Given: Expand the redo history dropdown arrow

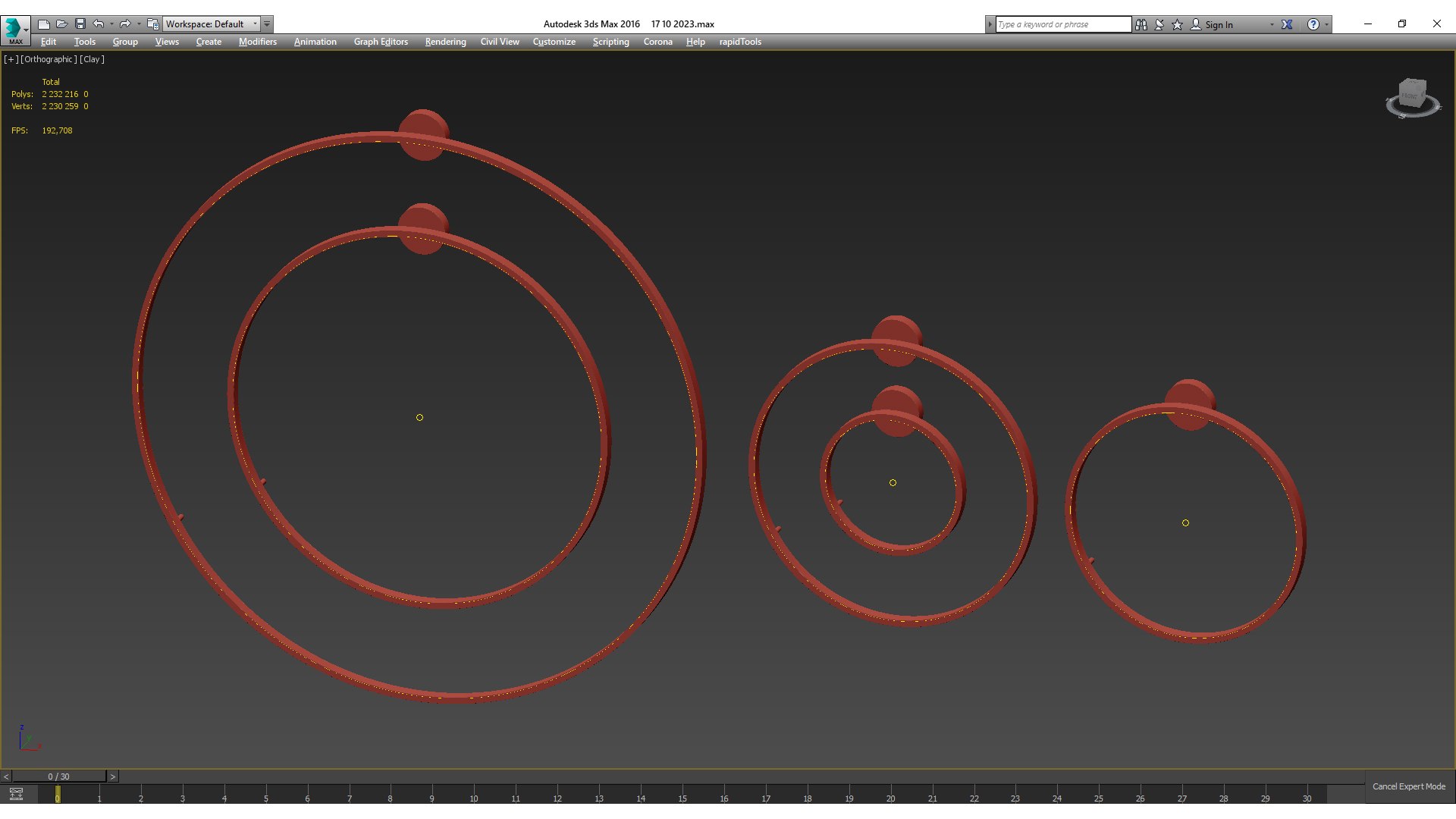Looking at the screenshot, I should coord(139,24).
